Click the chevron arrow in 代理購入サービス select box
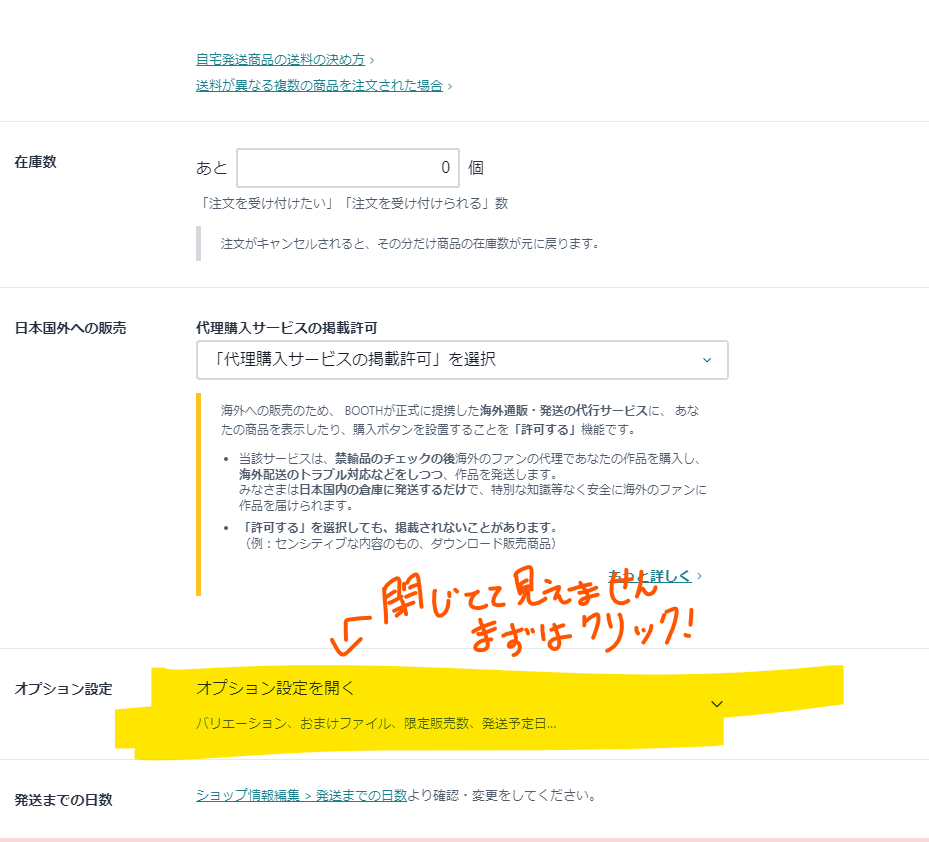This screenshot has height=842, width=929. click(x=707, y=360)
